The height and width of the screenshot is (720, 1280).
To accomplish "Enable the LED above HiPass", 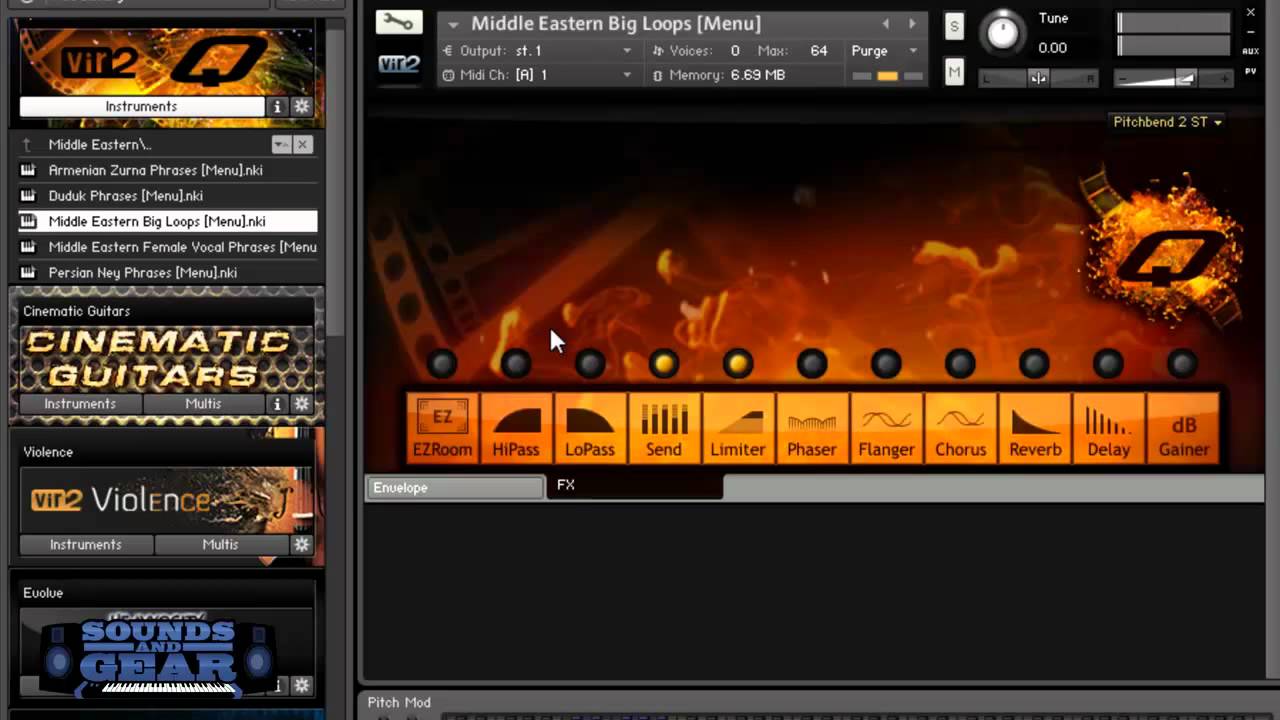I will tap(516, 364).
